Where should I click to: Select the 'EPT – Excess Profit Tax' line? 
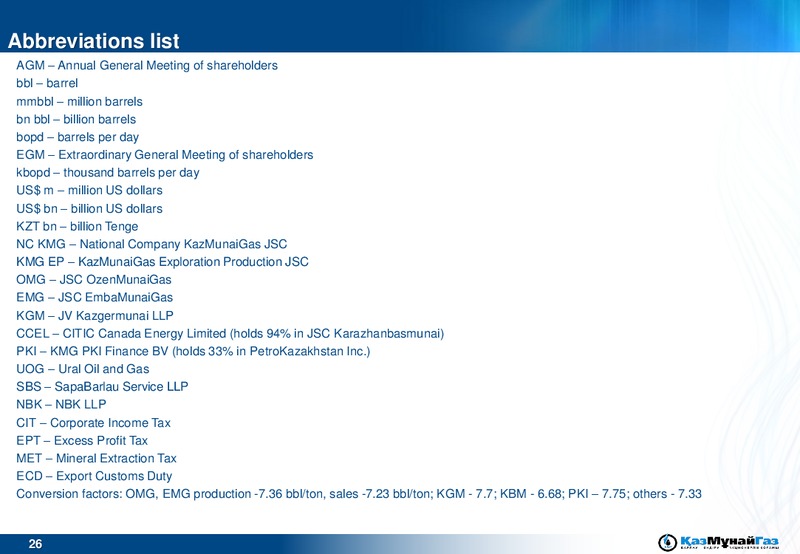click(x=82, y=441)
